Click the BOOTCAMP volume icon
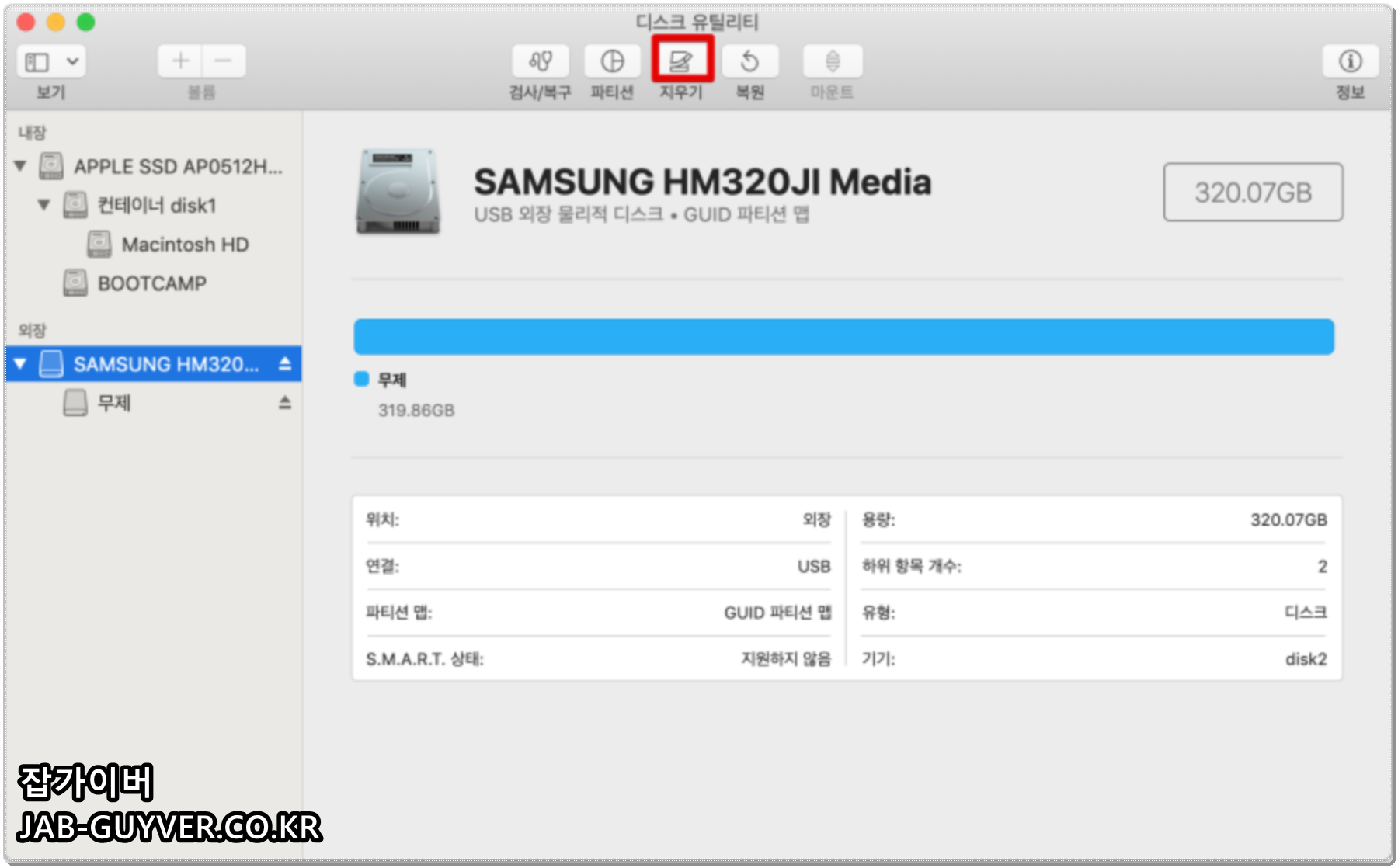Screen dimensions: 1398x868 click(x=75, y=283)
